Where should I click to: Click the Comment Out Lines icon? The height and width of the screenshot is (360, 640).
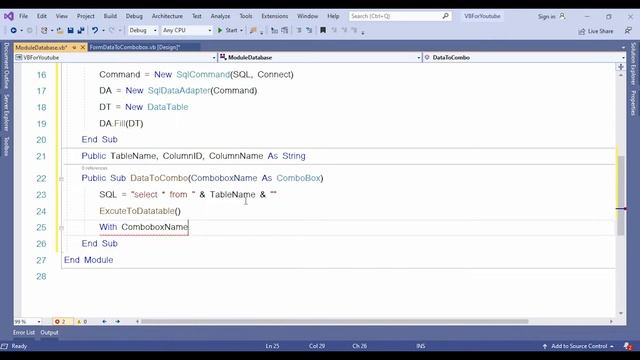coord(299,31)
